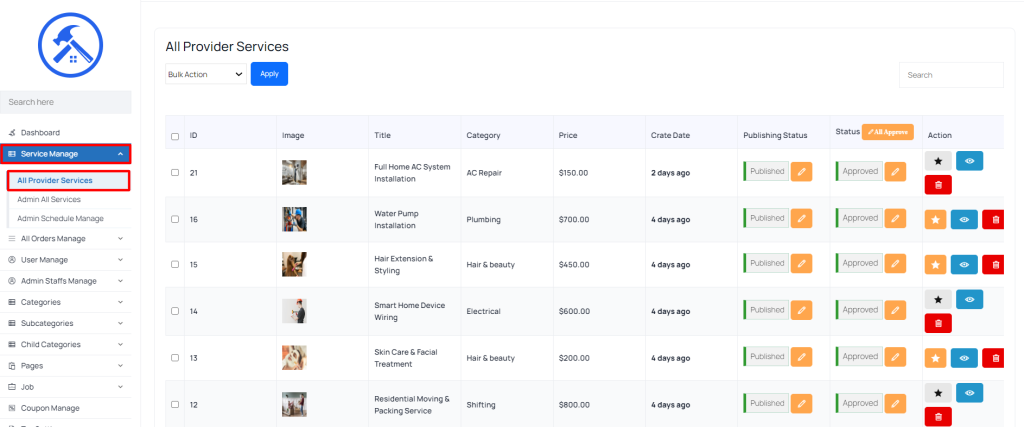
Task: View the Residential Moving & Packing Service
Action: 970,393
